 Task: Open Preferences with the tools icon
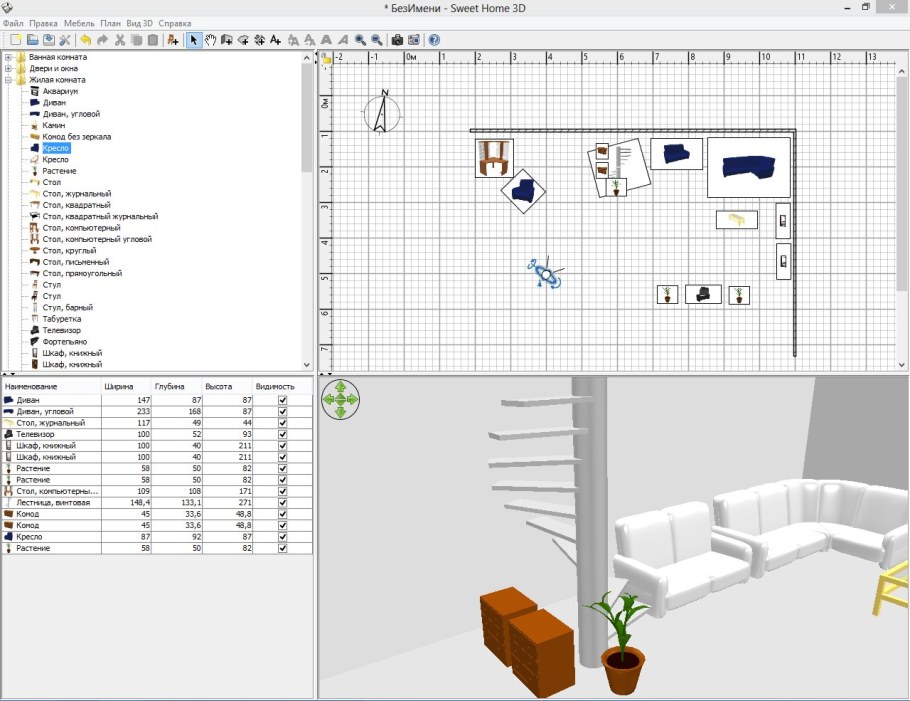(65, 40)
